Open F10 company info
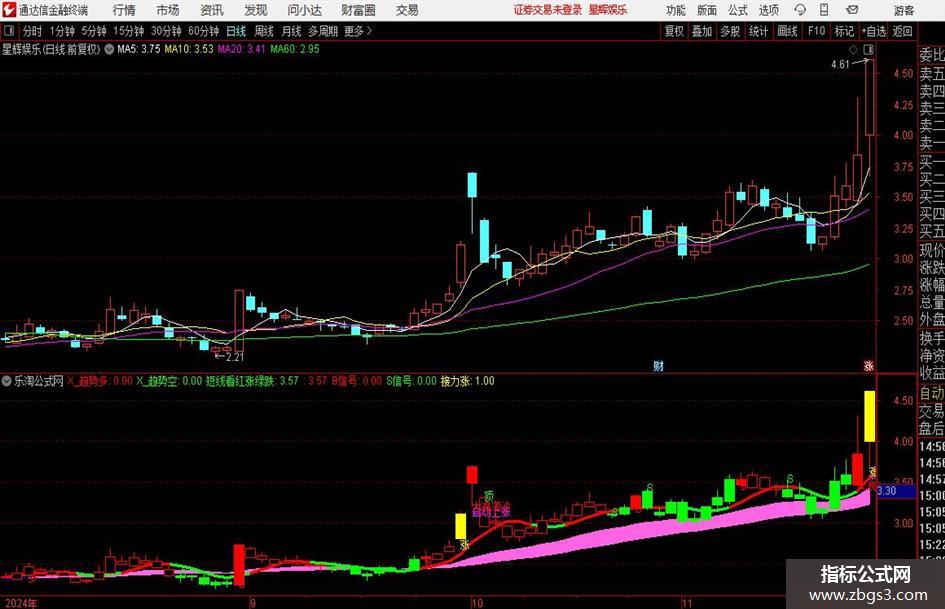 coord(816,31)
